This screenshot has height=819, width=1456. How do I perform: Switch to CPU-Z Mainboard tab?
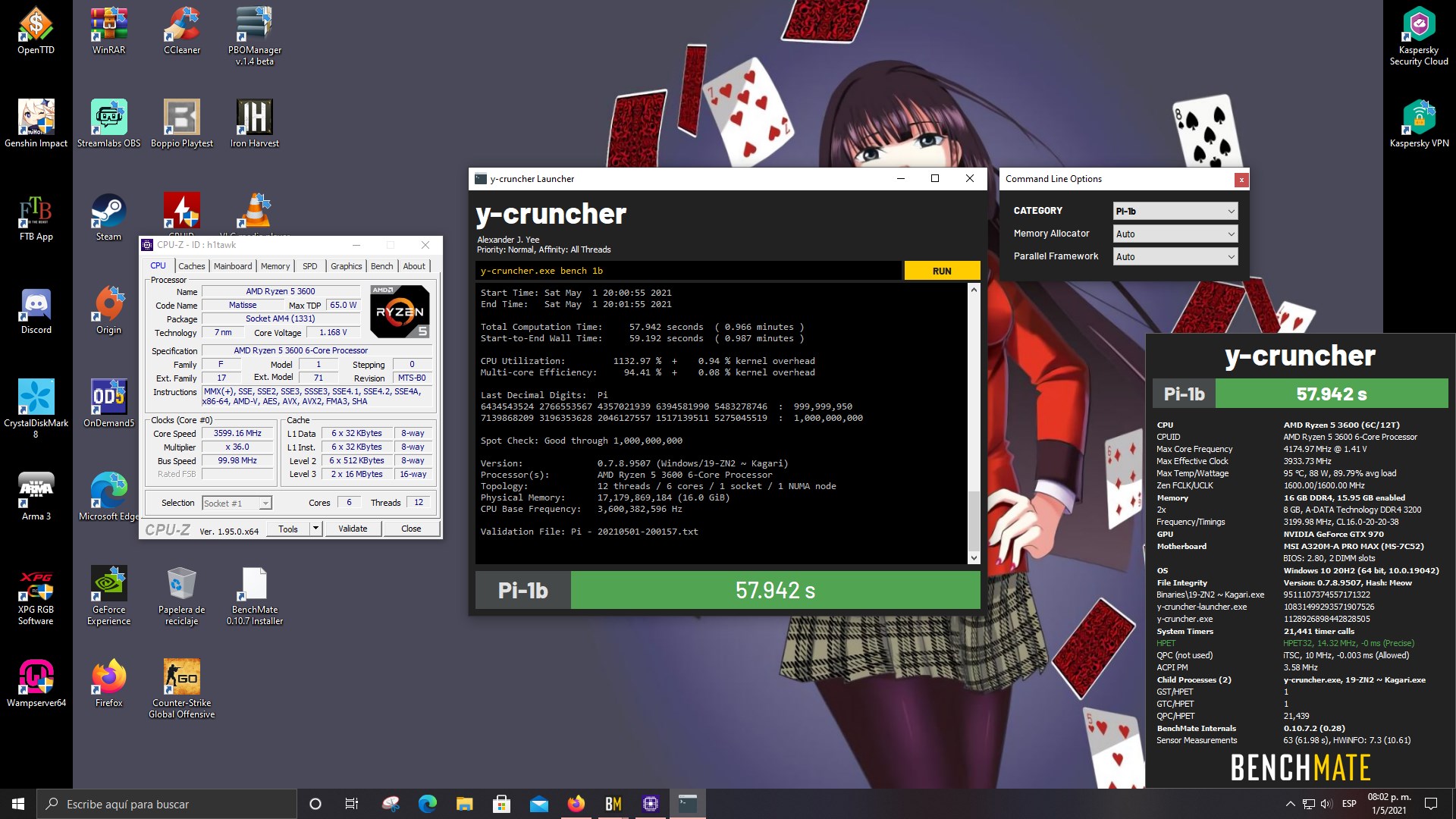(233, 266)
